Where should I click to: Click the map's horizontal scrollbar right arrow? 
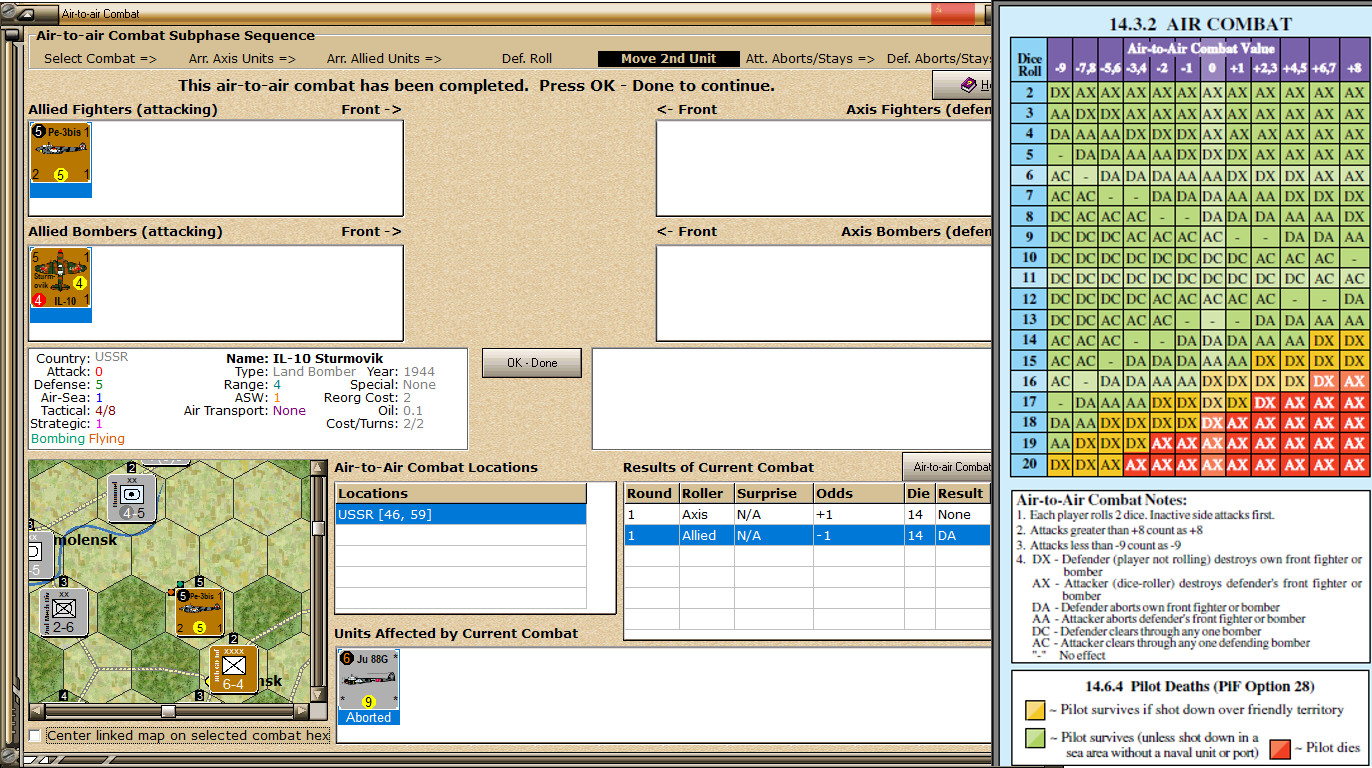pyautogui.click(x=303, y=711)
